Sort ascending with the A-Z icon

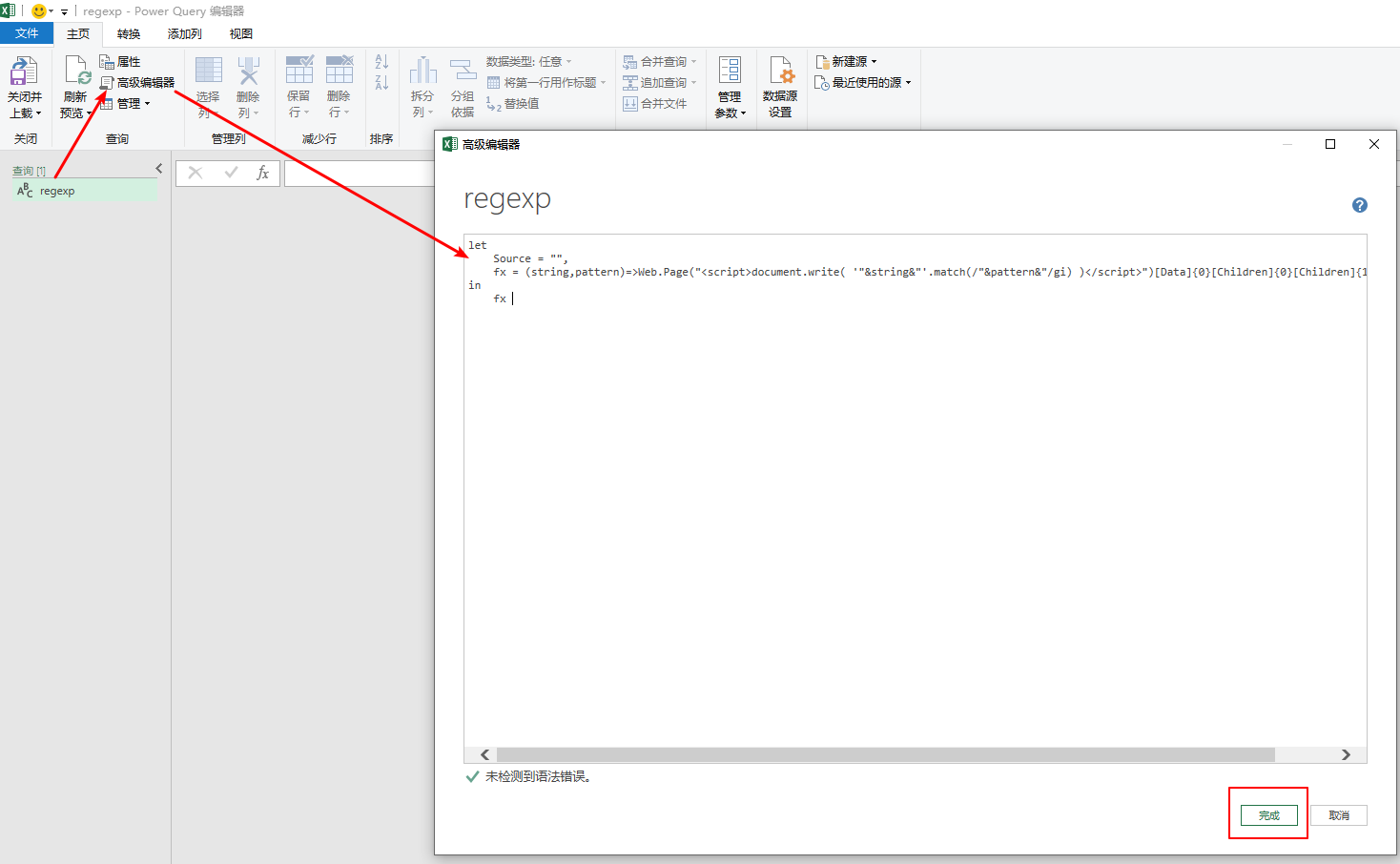381,62
